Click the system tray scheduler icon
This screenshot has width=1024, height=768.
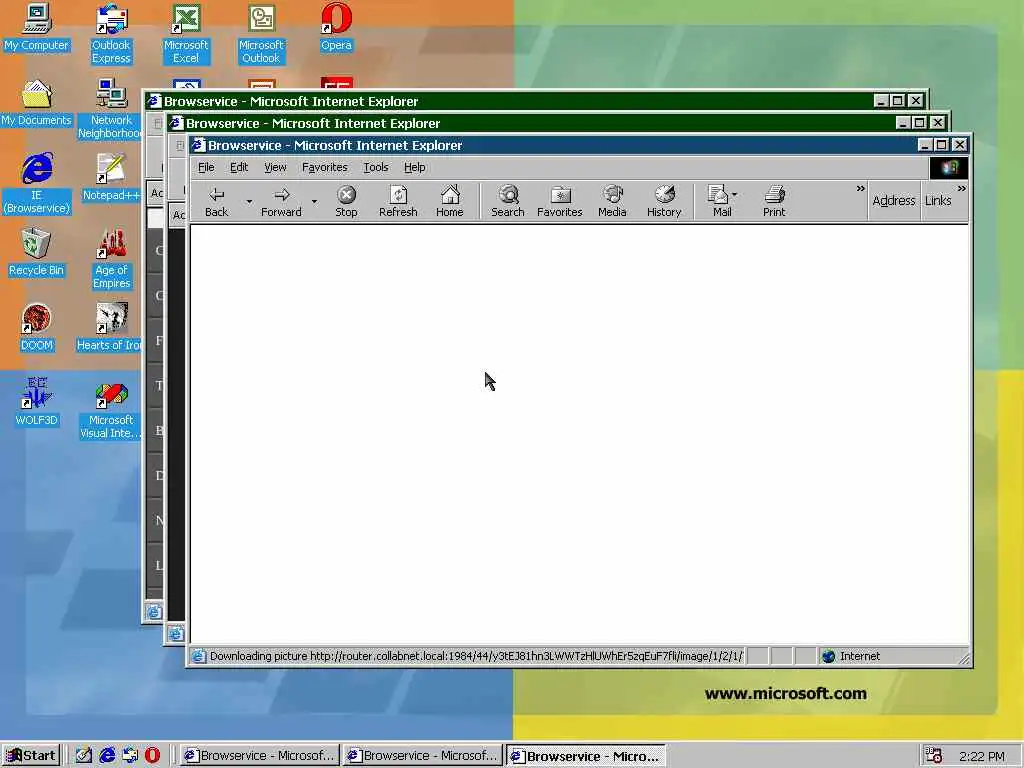point(933,756)
